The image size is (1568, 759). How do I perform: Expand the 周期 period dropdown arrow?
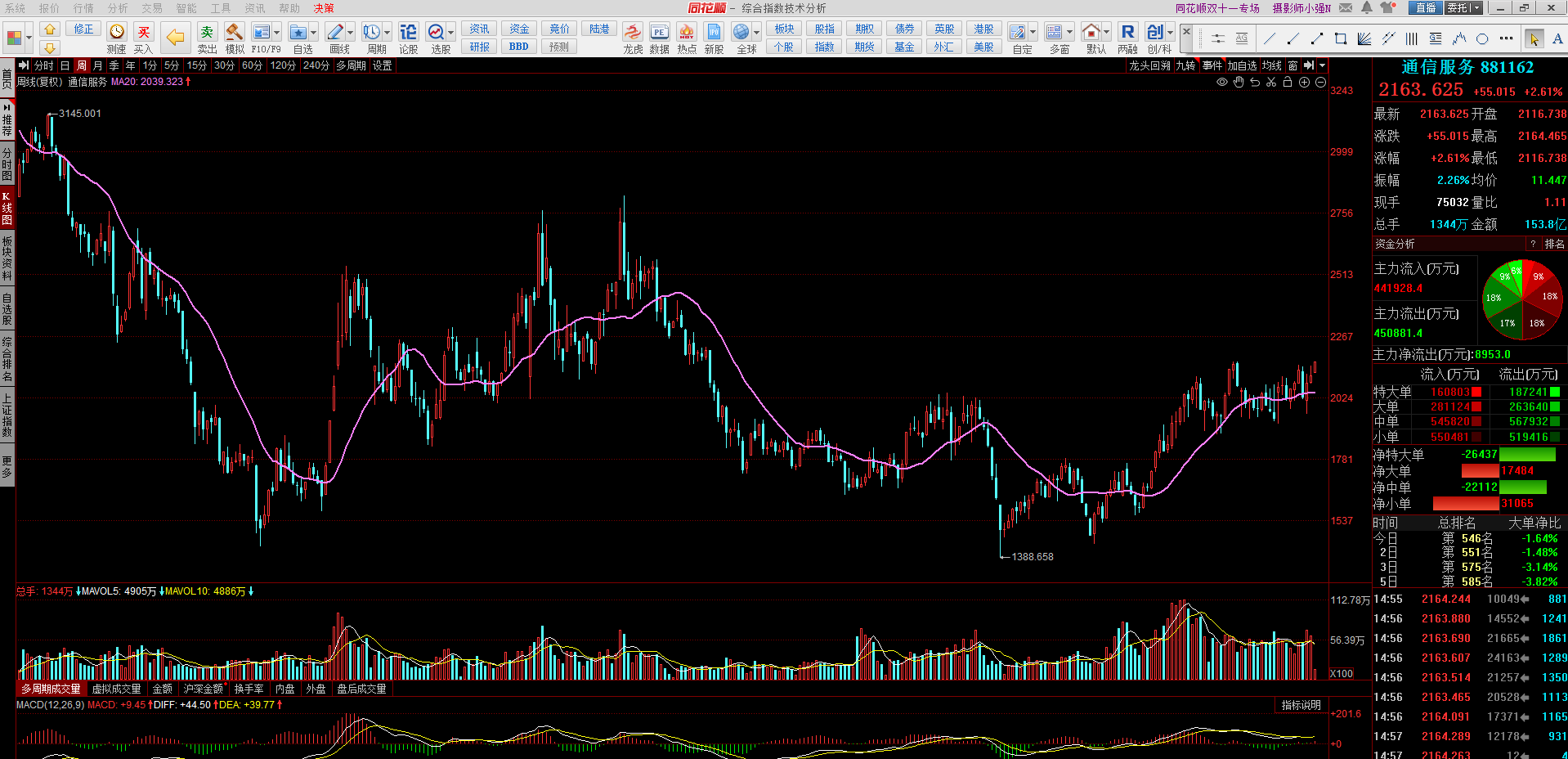[x=387, y=32]
